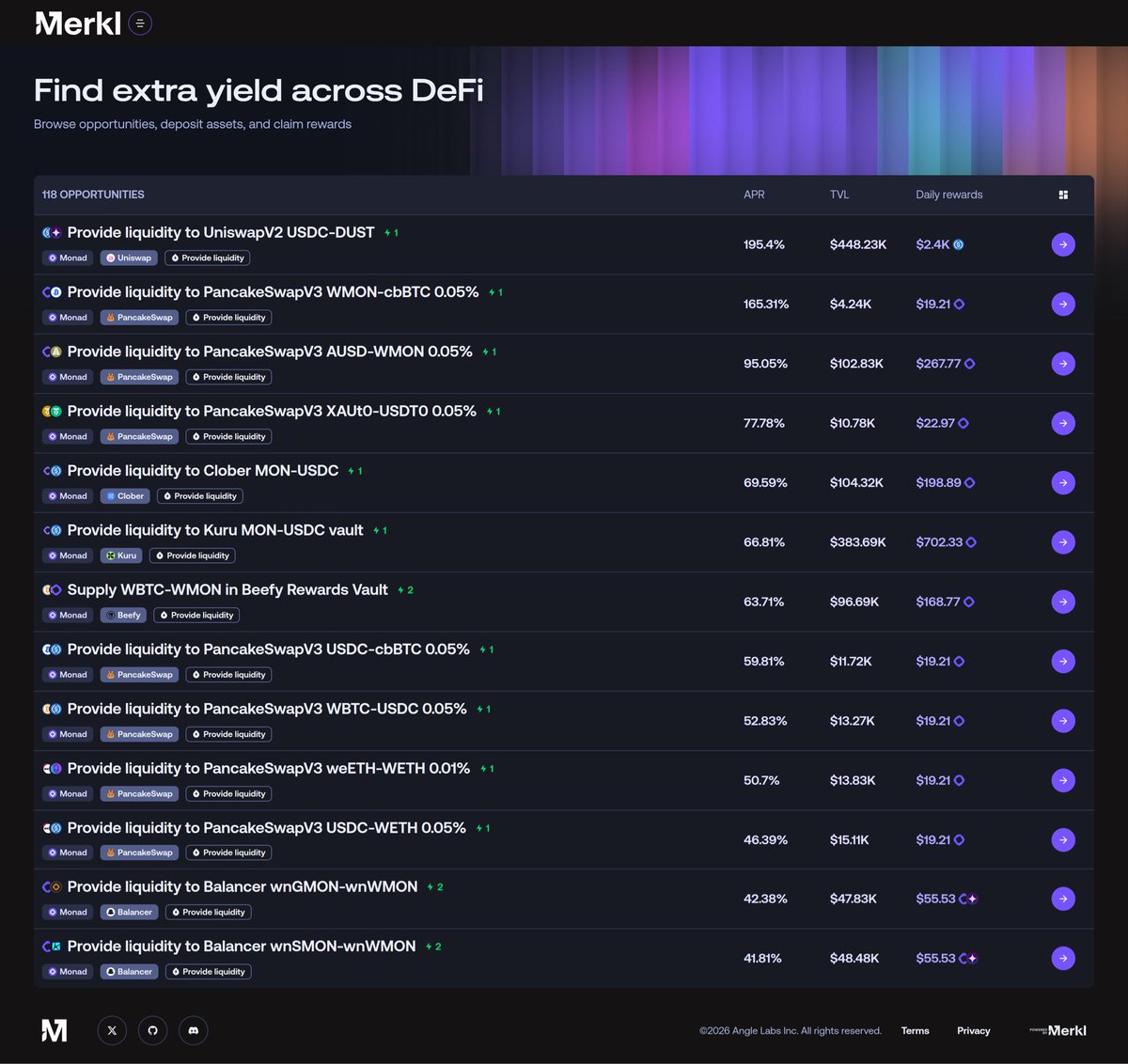Select Monad tag in weETH-WETH row
Screen dimensions: 1128x1064
(x=68, y=793)
